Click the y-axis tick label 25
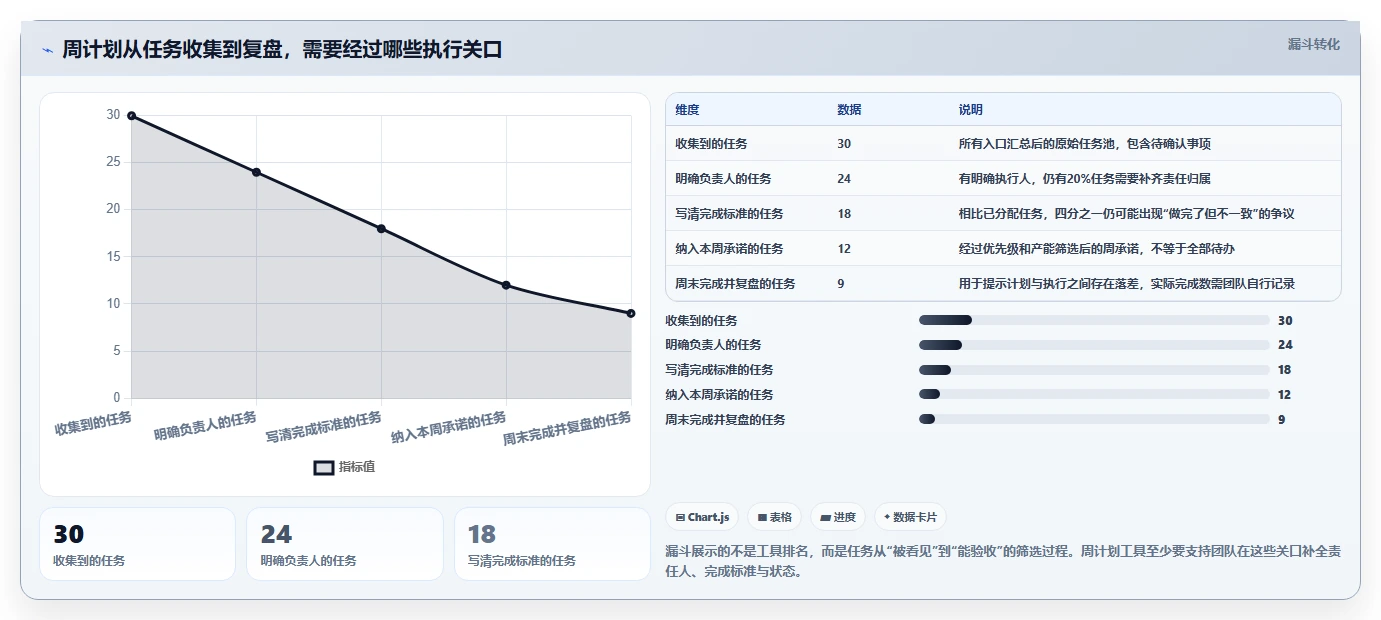 [113, 162]
